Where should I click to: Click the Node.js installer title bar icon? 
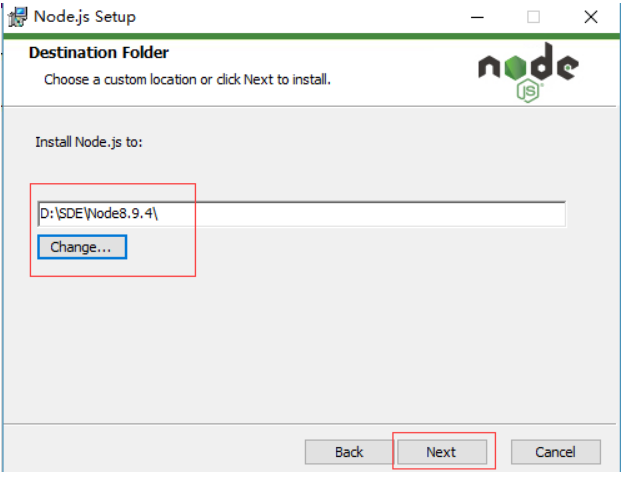pyautogui.click(x=17, y=17)
